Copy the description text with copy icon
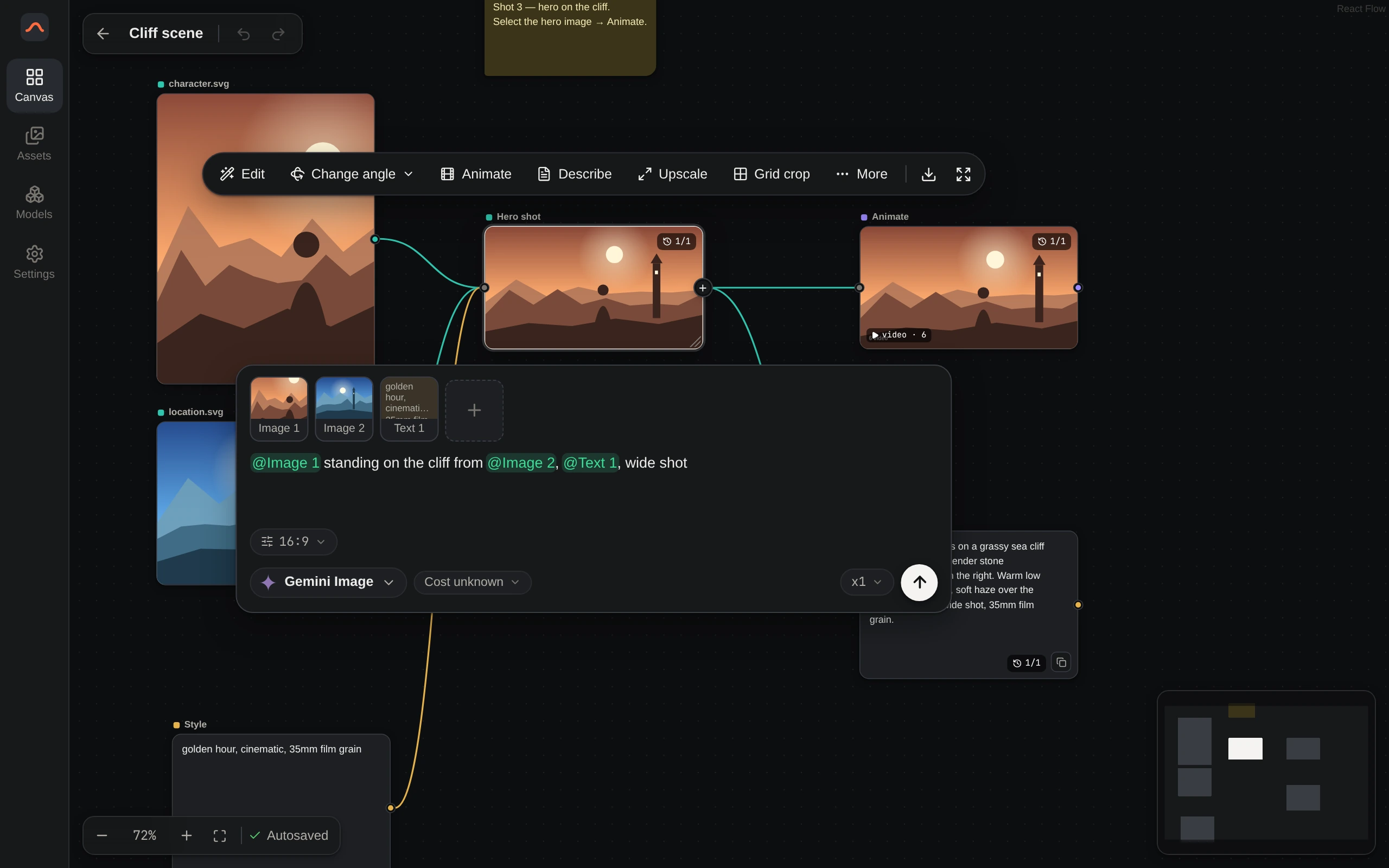Viewport: 1389px width, 868px height. pyautogui.click(x=1061, y=662)
